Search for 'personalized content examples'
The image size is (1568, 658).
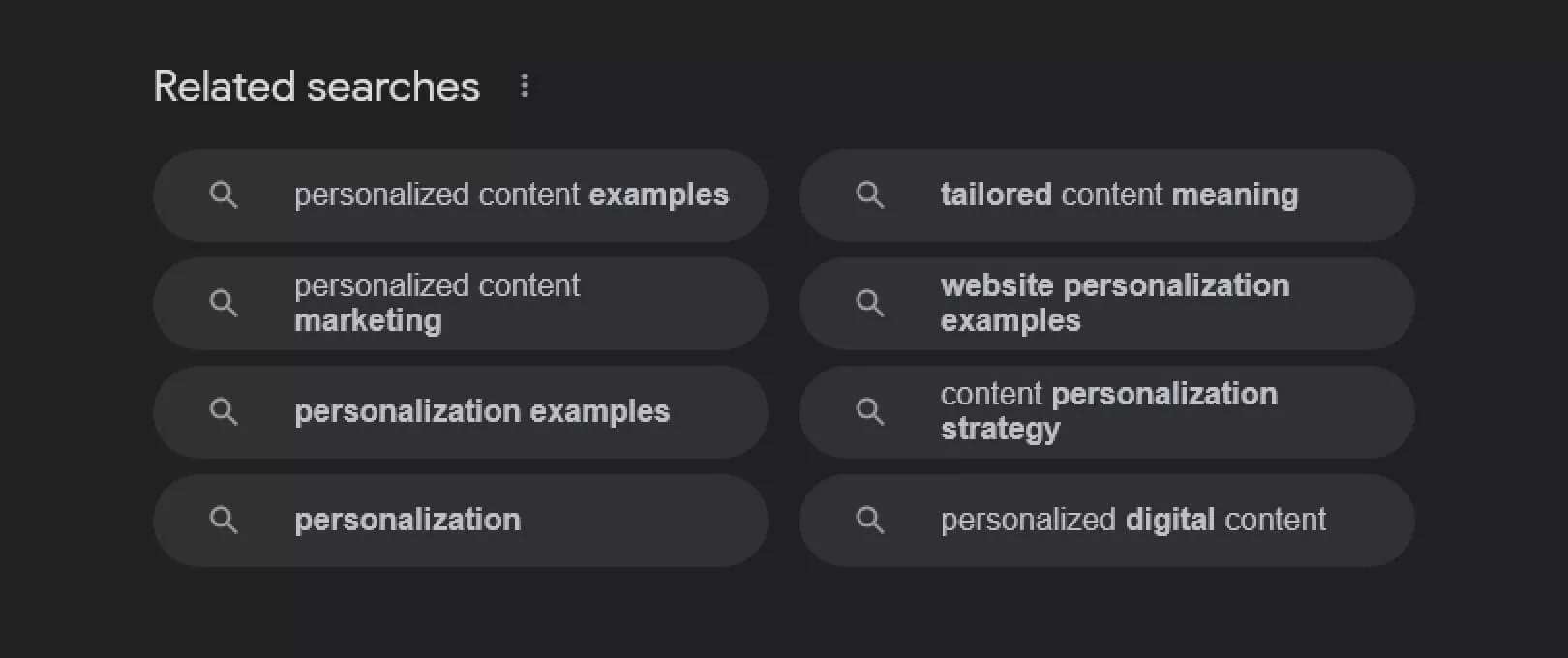pos(511,195)
